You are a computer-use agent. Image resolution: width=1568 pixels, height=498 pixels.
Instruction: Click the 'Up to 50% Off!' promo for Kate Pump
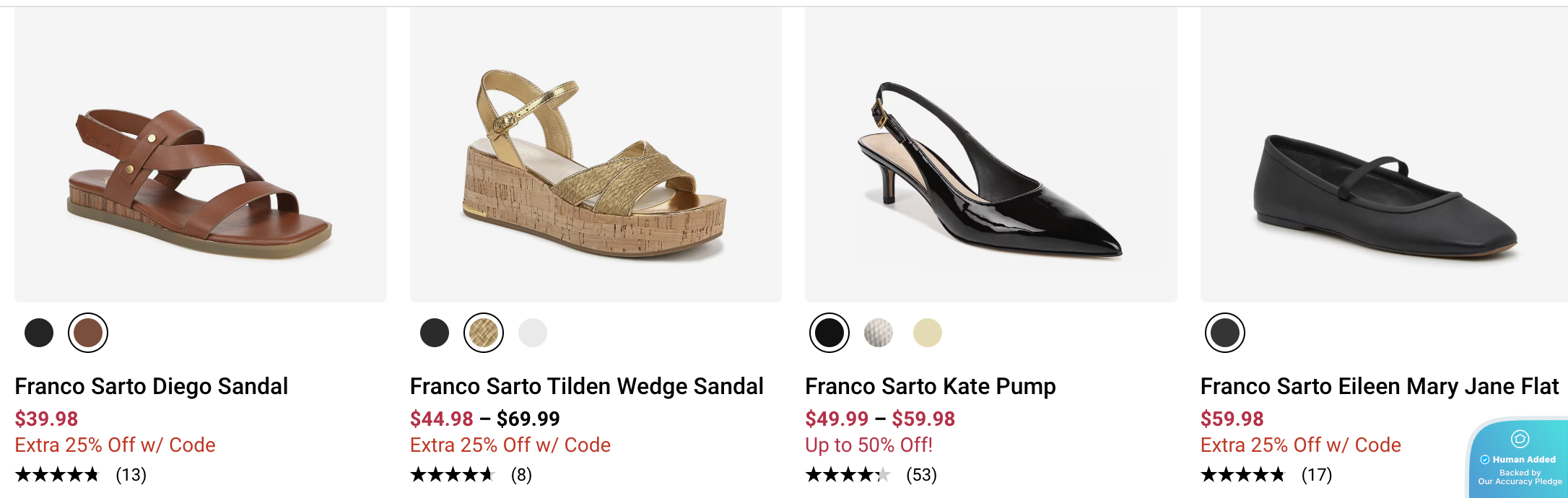868,445
